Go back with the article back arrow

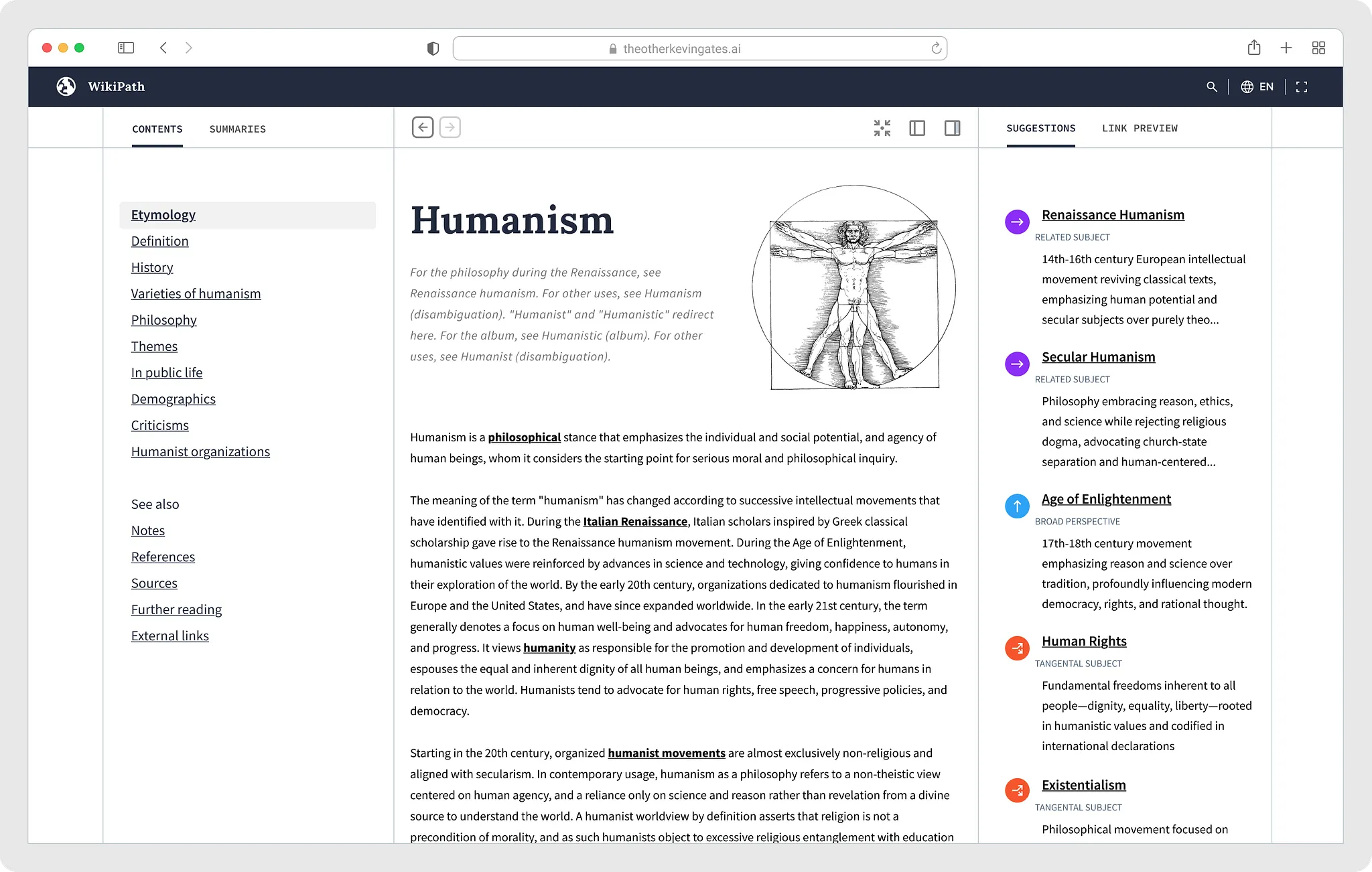[x=423, y=127]
